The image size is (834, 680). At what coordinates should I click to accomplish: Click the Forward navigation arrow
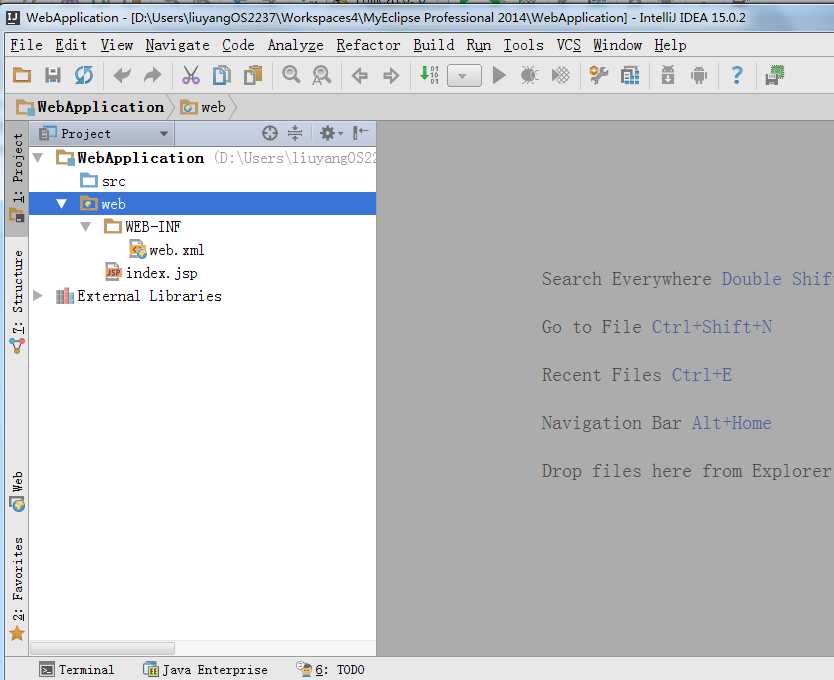[391, 76]
